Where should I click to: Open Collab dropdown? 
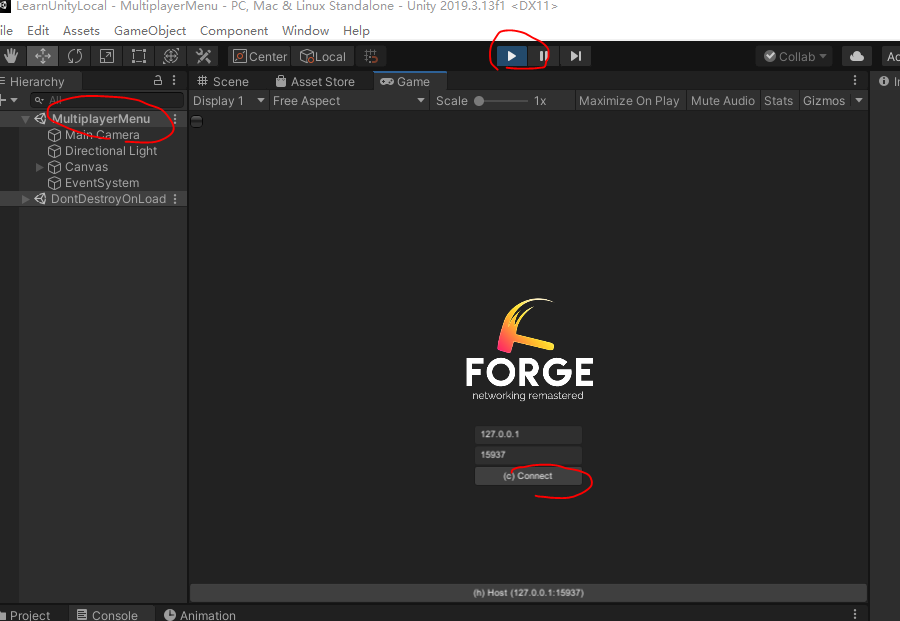coord(794,56)
